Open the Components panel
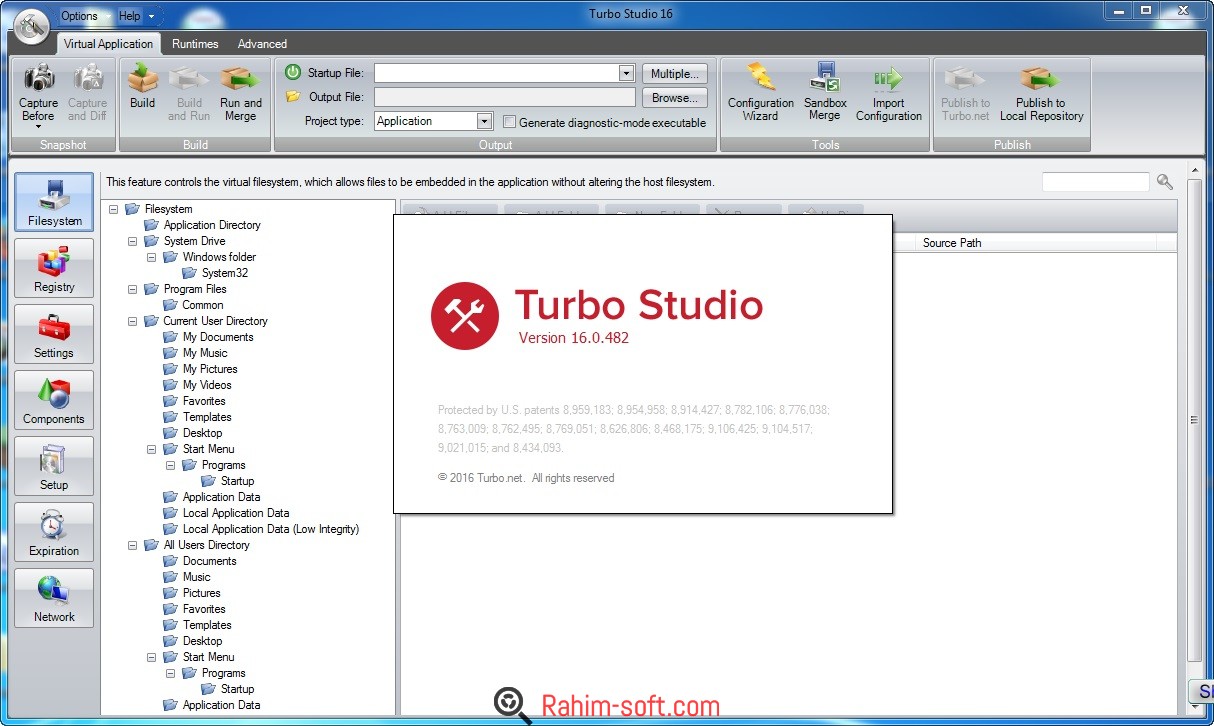 54,400
